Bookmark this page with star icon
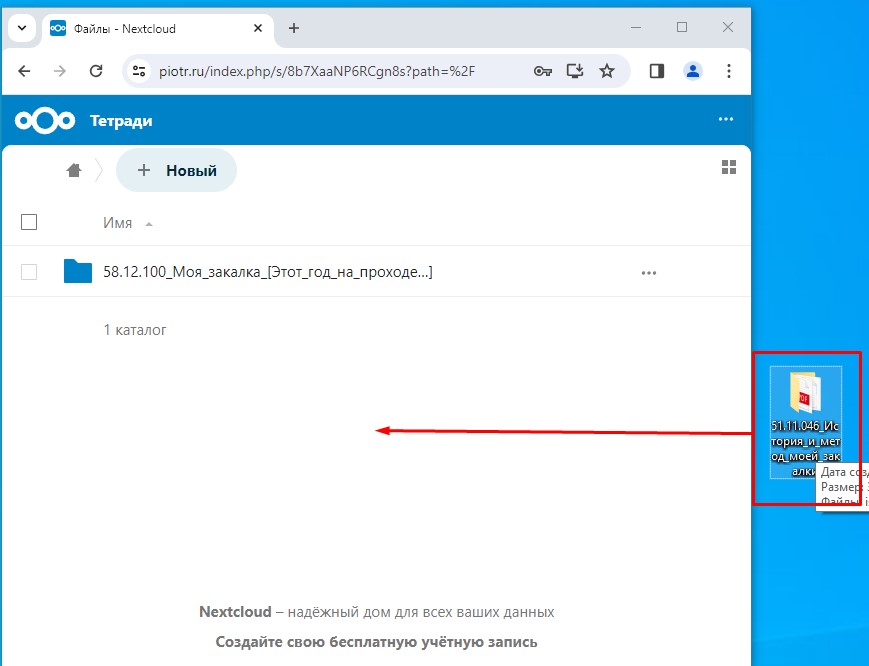The width and height of the screenshot is (869, 666). [x=606, y=71]
